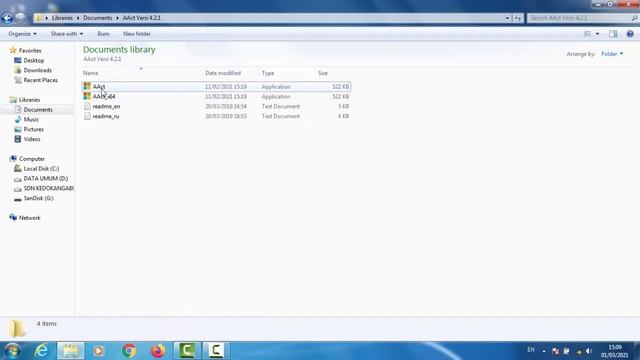Open Downloads in Favorites
This screenshot has height=360, width=640.
(x=37, y=70)
